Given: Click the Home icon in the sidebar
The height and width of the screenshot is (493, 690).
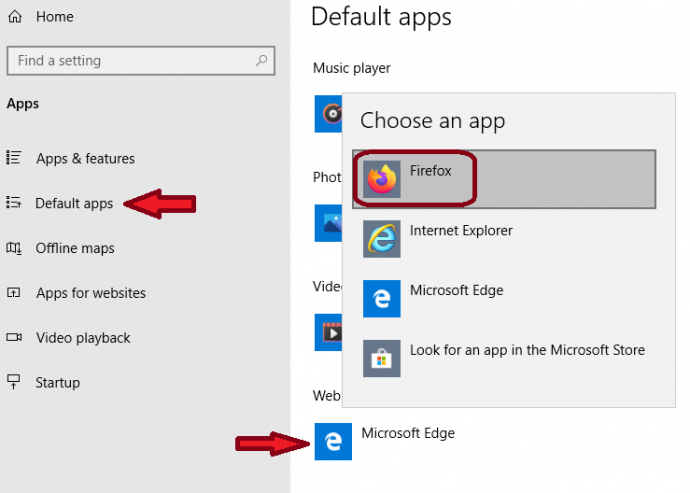Looking at the screenshot, I should click(15, 17).
